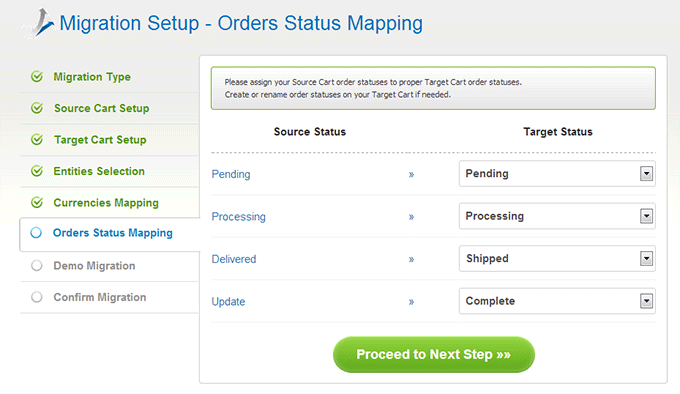Click green checkmark icon next to Target Cart Setup
The height and width of the screenshot is (394, 680).
tap(37, 140)
